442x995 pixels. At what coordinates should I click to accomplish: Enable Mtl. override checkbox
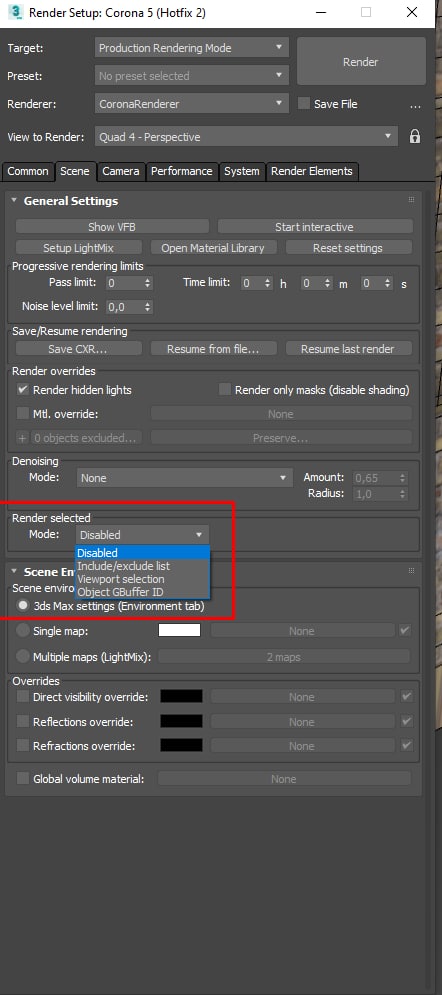click(22, 414)
